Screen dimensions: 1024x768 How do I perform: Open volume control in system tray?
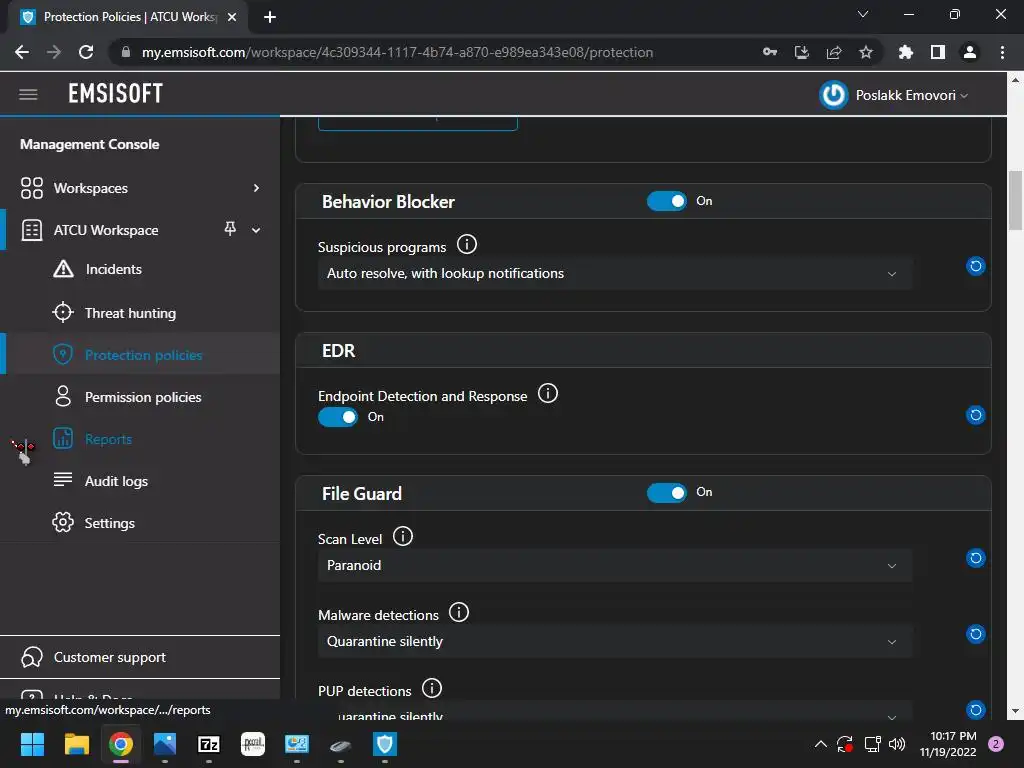coord(897,744)
